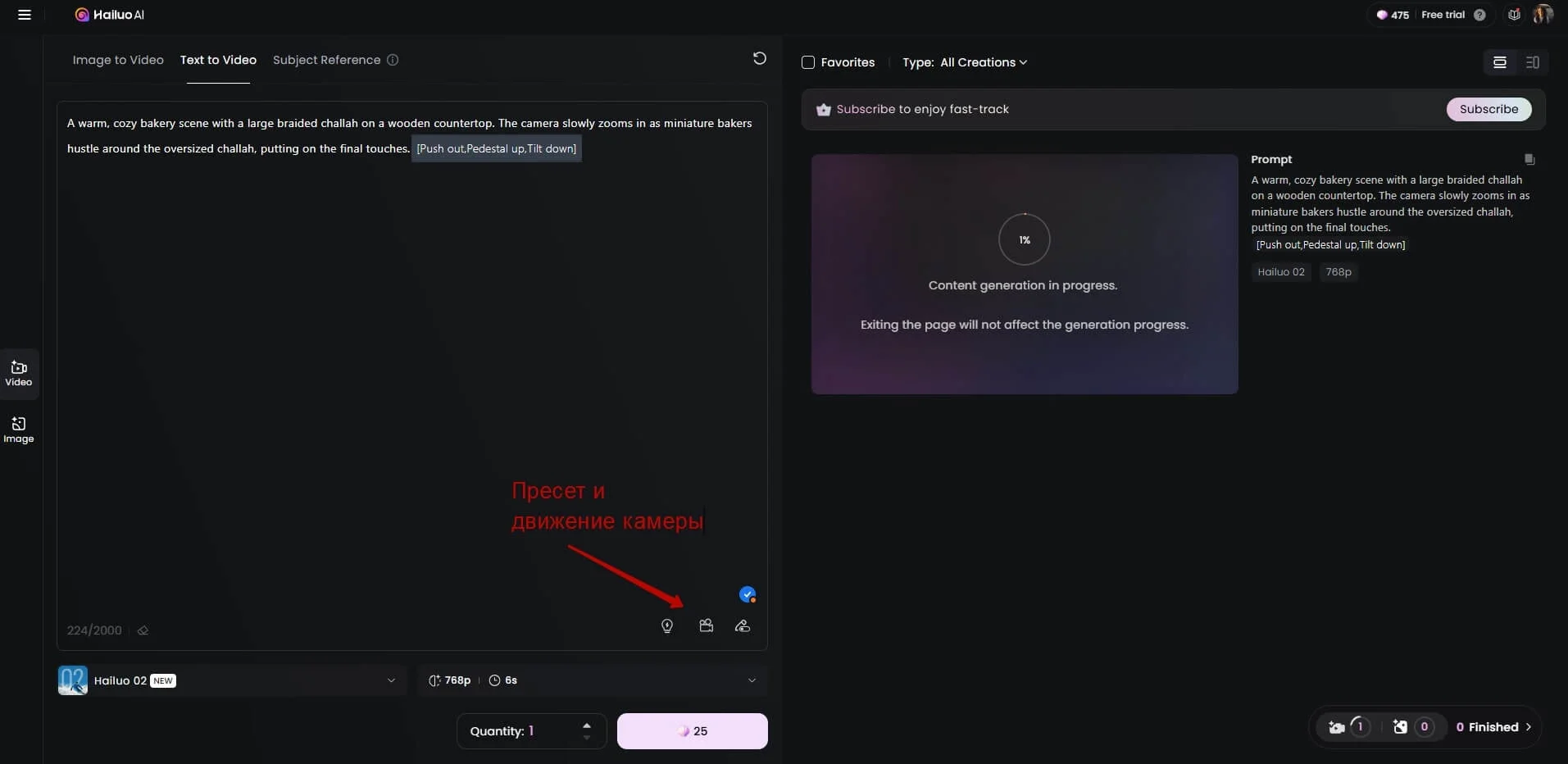
Task: Switch to the list layout view icon
Action: pyautogui.click(x=1499, y=62)
